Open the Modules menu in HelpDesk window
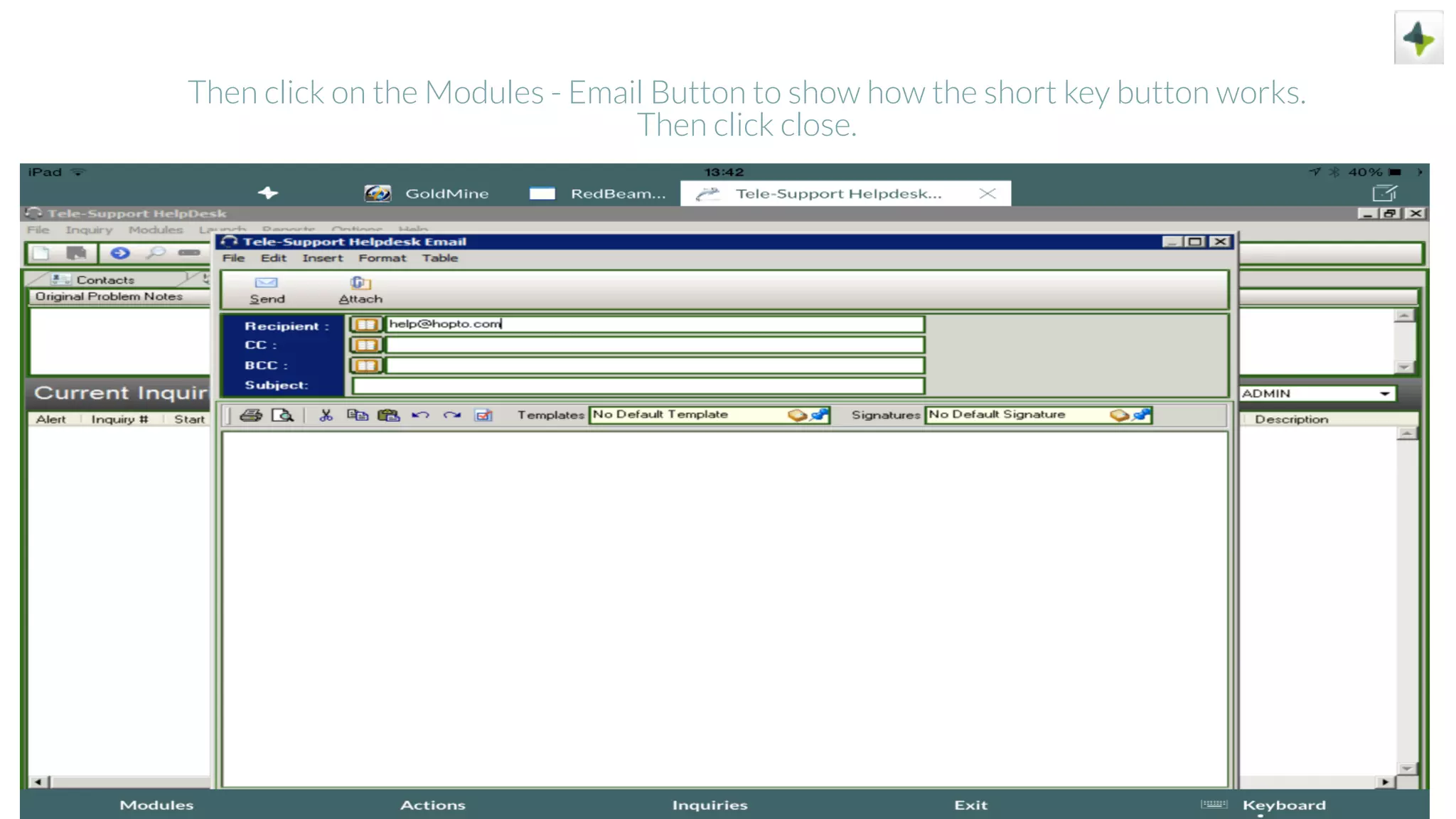1456x819 pixels. [x=156, y=230]
